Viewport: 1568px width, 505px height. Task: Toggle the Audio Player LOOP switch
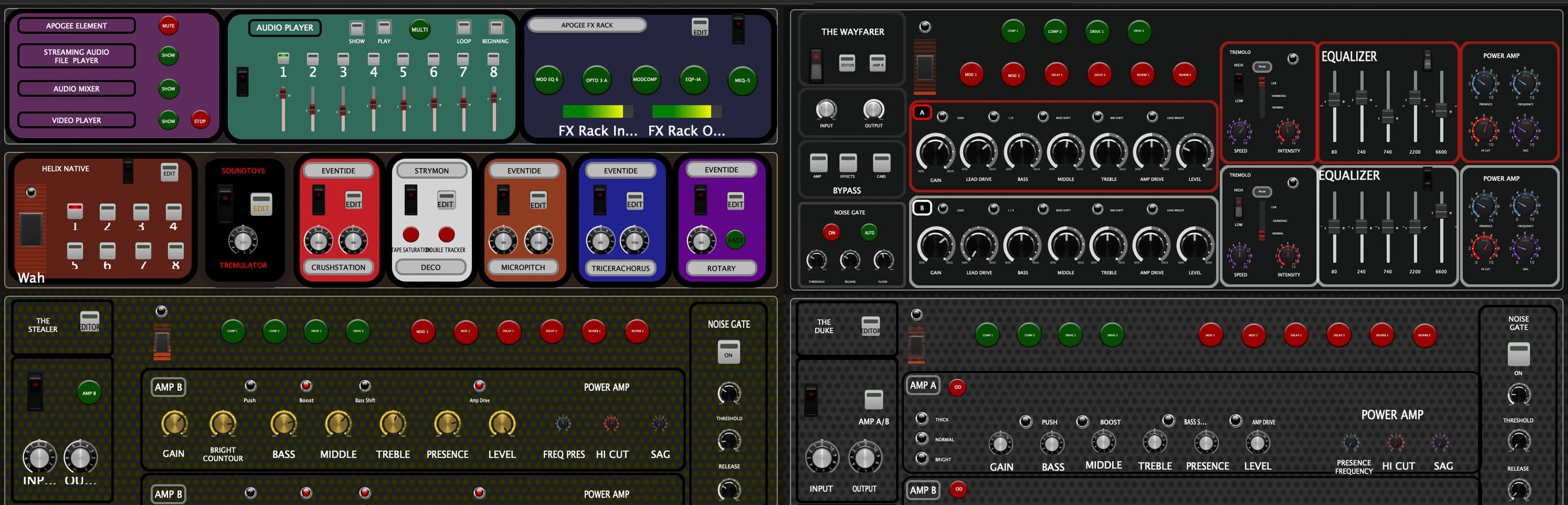click(x=464, y=28)
